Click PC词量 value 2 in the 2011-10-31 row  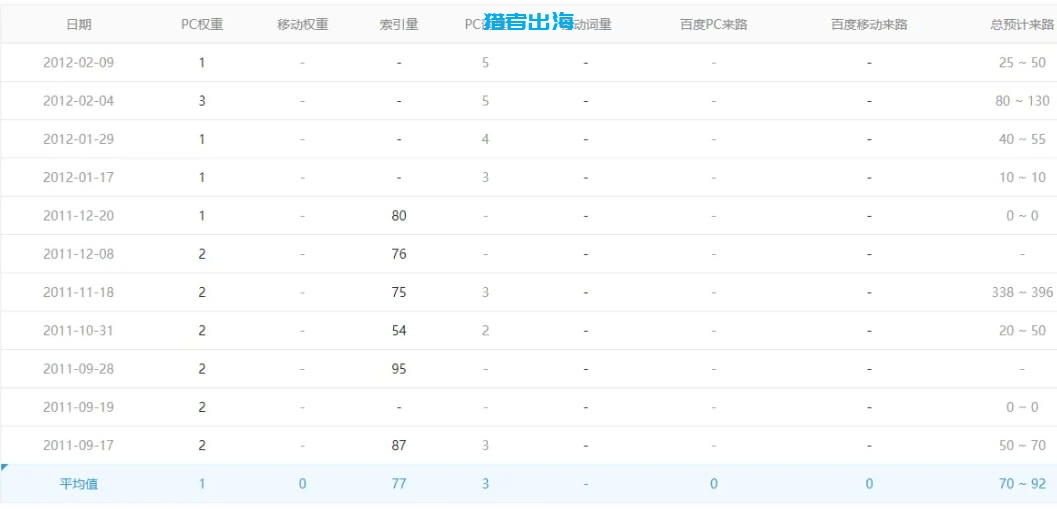[x=485, y=330]
